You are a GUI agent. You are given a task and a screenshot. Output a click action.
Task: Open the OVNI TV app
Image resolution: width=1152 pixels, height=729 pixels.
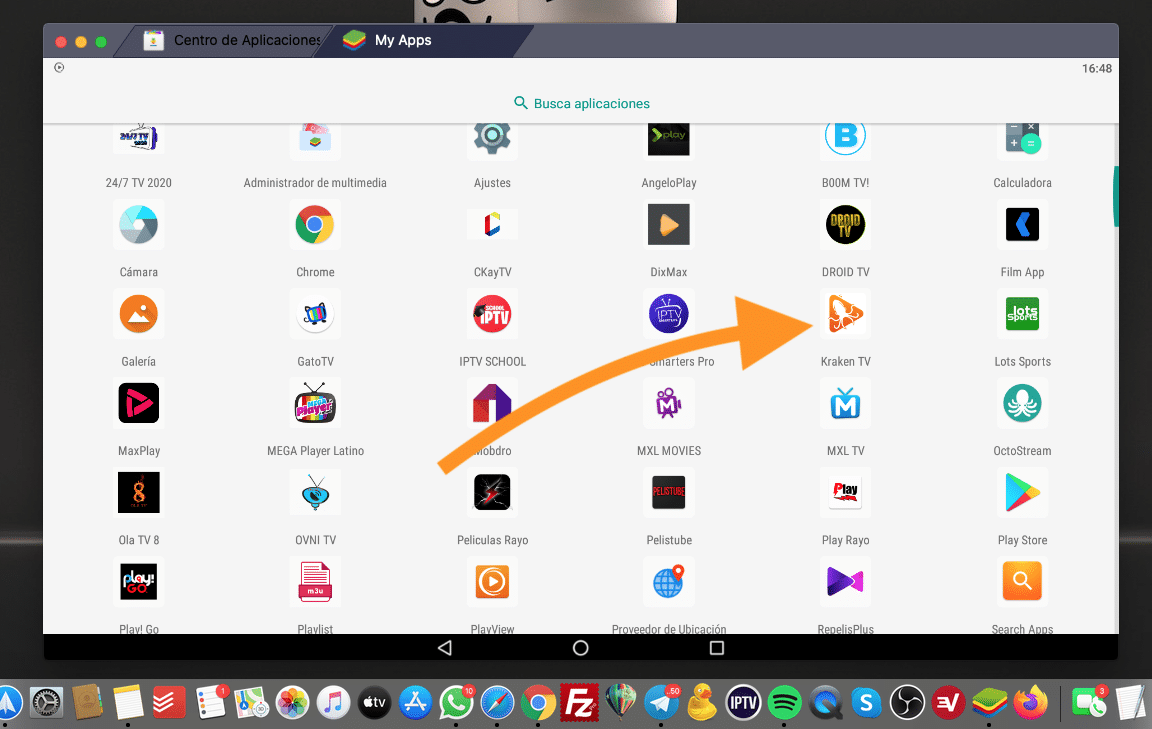(x=315, y=492)
